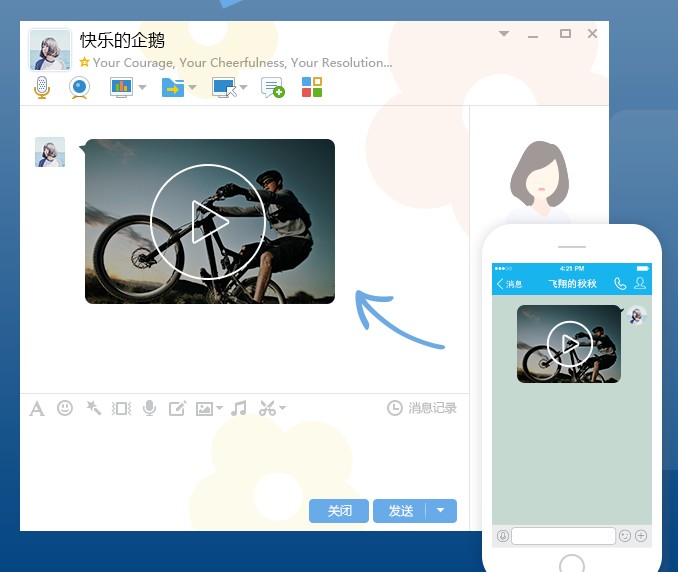Click the send file folder icon
Viewport: 678px width, 572px height.
173,87
